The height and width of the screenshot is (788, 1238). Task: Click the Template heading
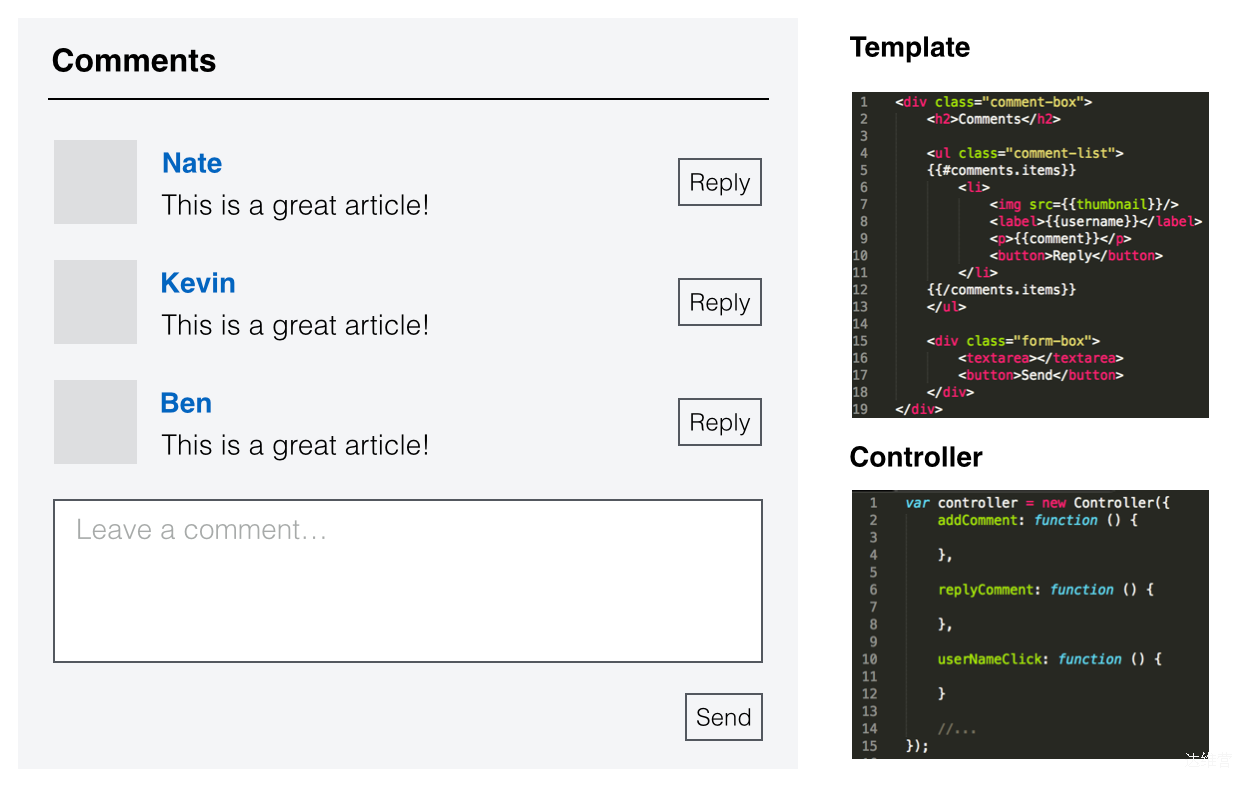[910, 47]
